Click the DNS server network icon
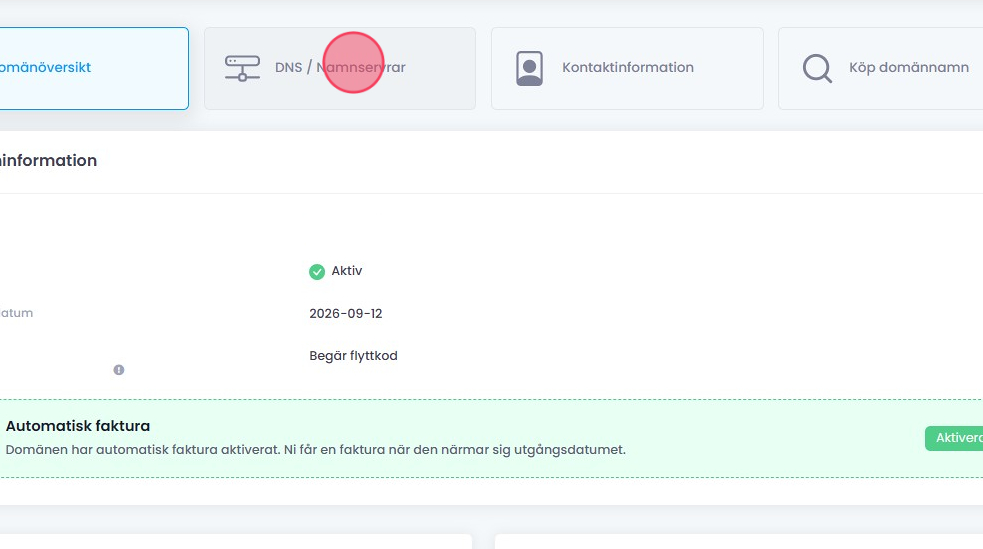The height and width of the screenshot is (549, 983). [x=242, y=68]
